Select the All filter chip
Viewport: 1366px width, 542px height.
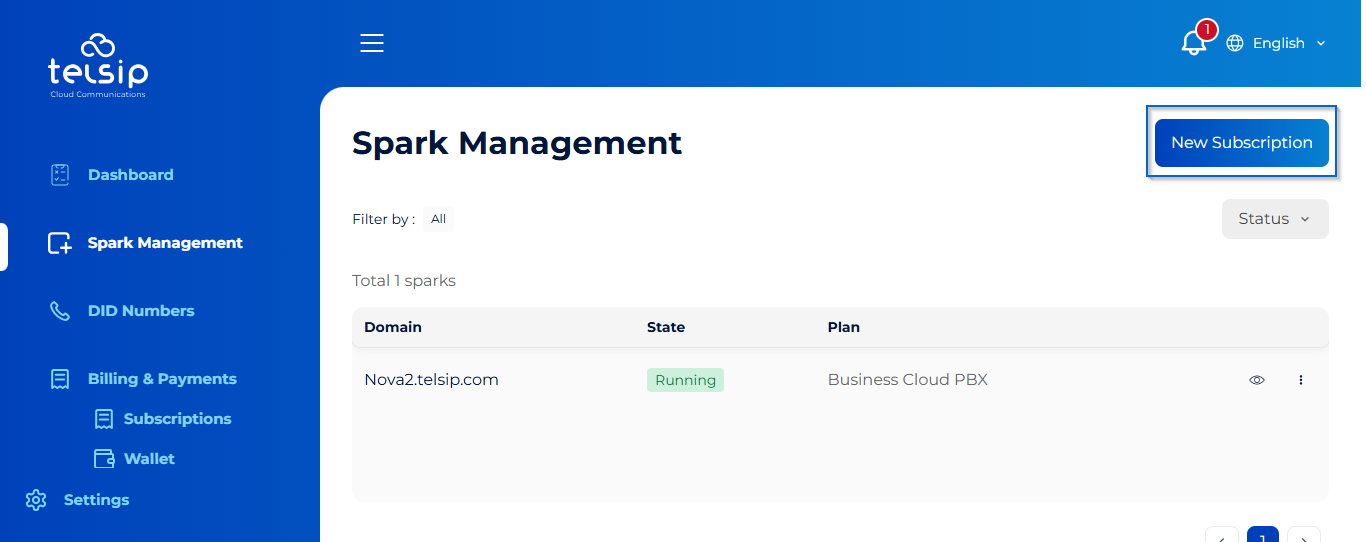click(x=438, y=219)
